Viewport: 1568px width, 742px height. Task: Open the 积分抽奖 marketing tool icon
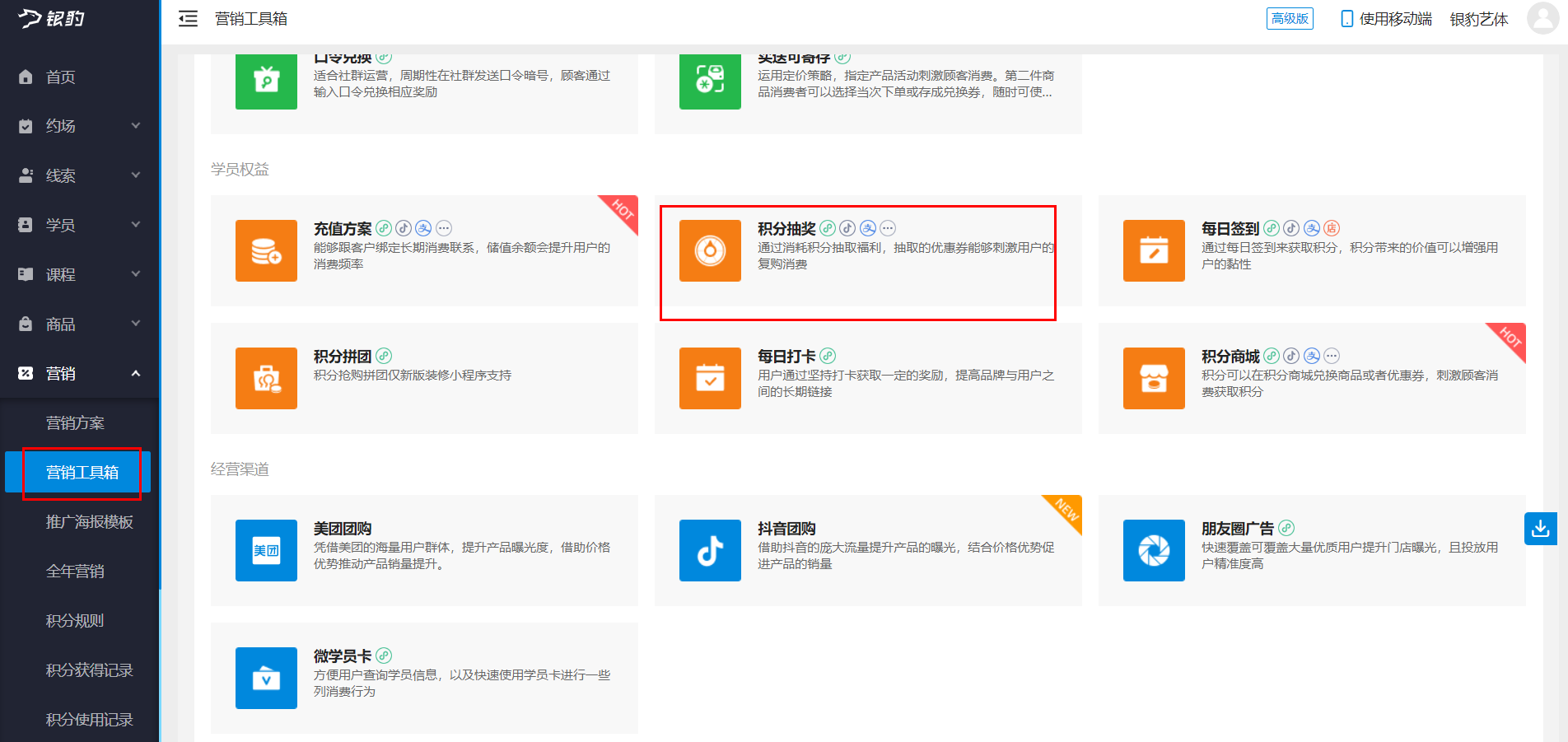(x=710, y=251)
